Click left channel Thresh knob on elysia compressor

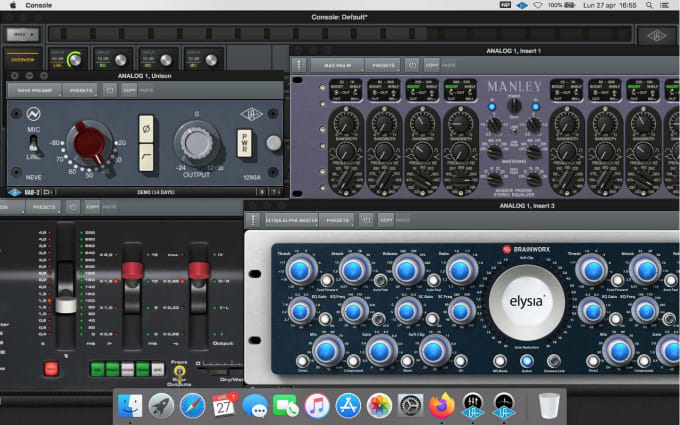[300, 269]
